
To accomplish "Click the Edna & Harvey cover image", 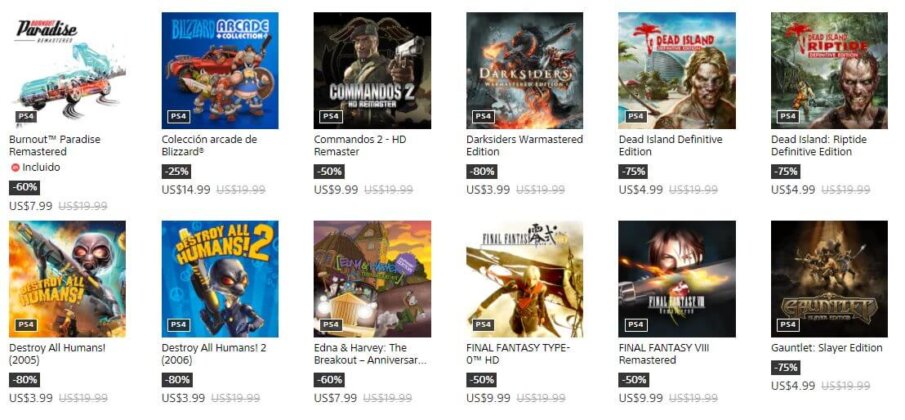I will [x=372, y=279].
